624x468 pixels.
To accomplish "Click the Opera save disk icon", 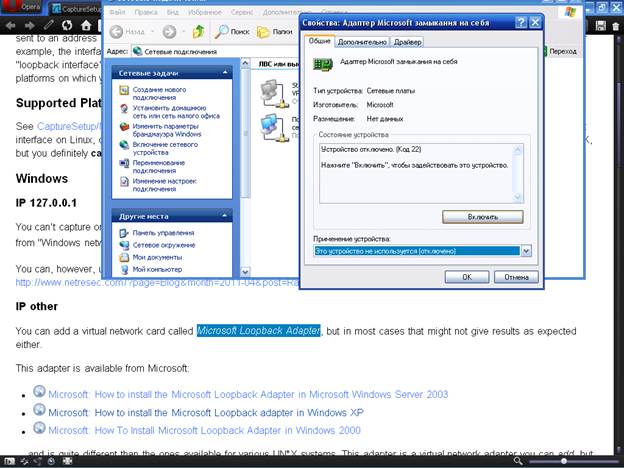I will click(601, 26).
